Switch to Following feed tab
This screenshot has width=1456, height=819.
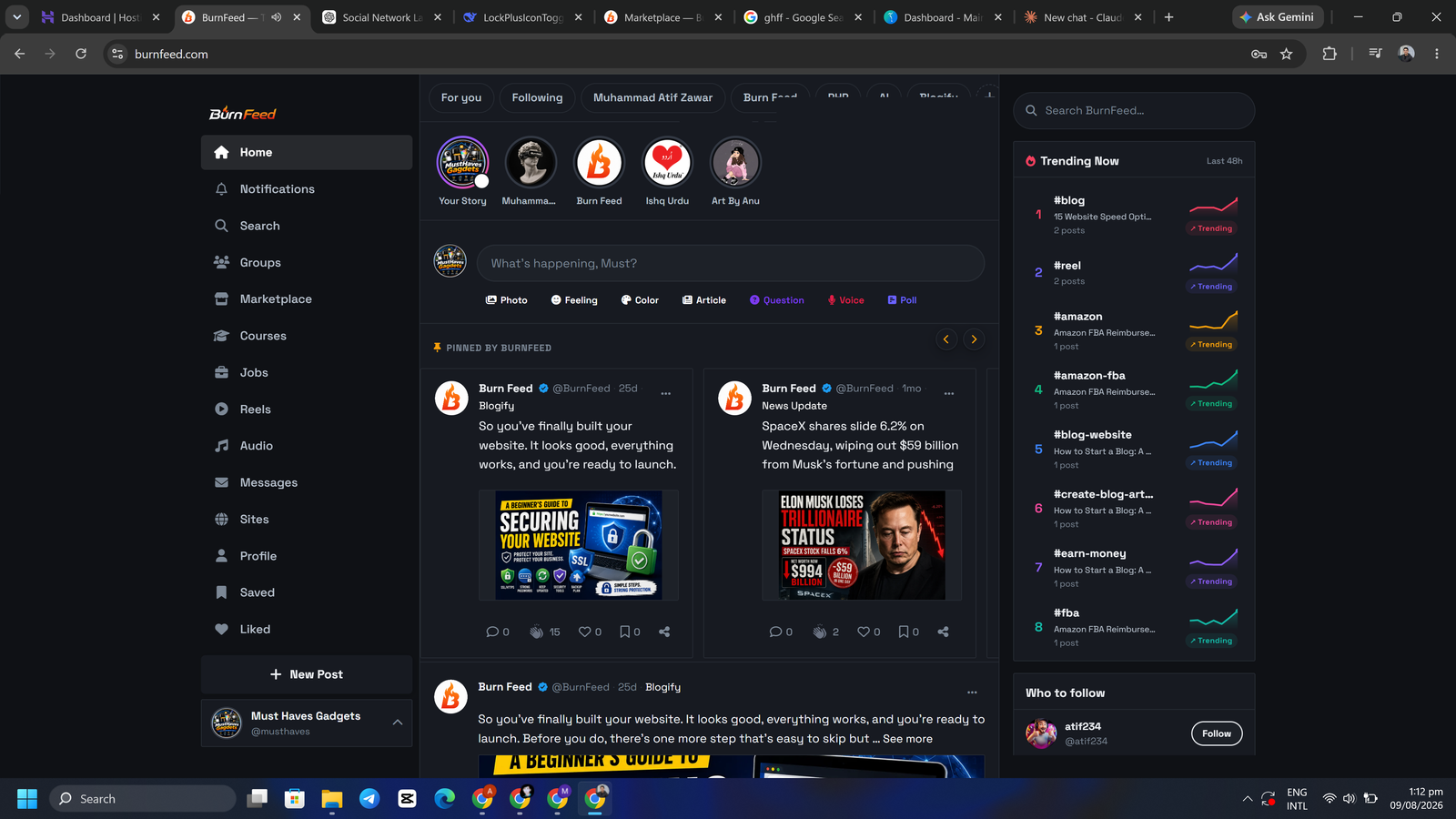[x=537, y=97]
